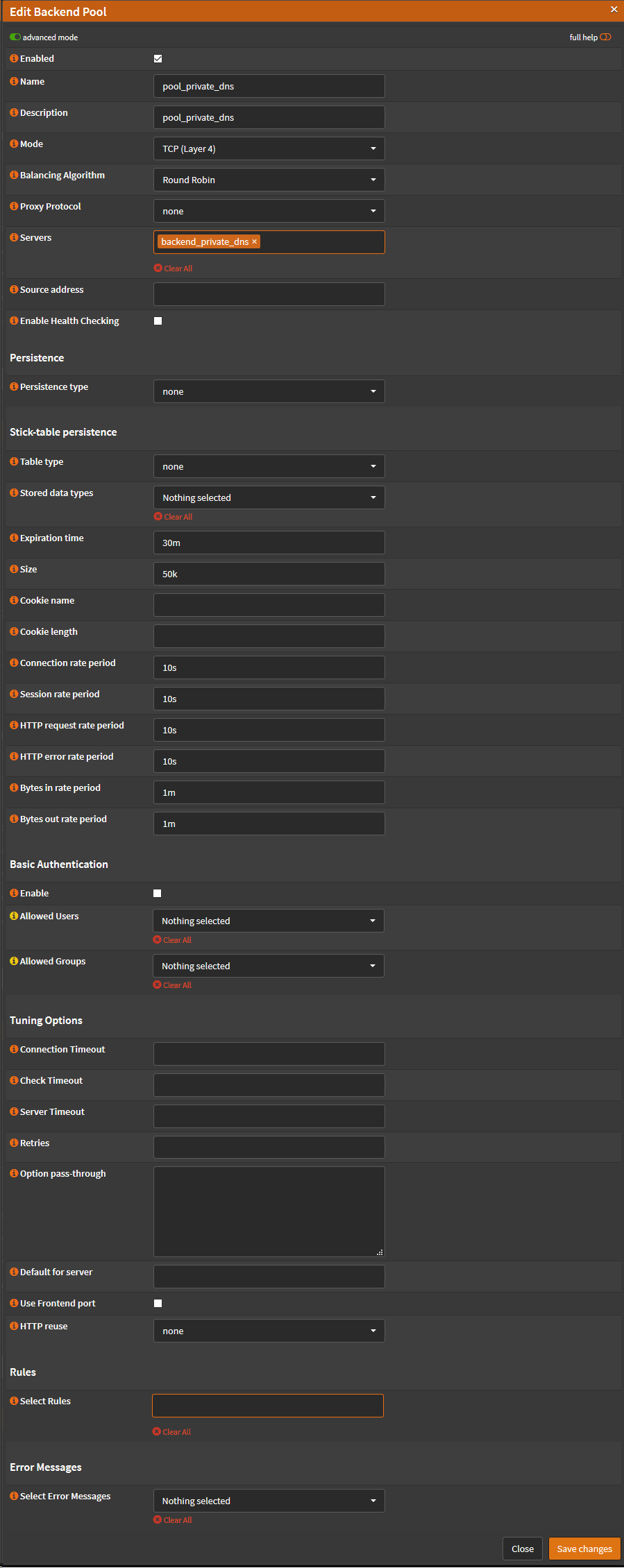Screen dimensions: 624x1568
Task: Click the Close button at the bottom
Action: click(x=523, y=1549)
